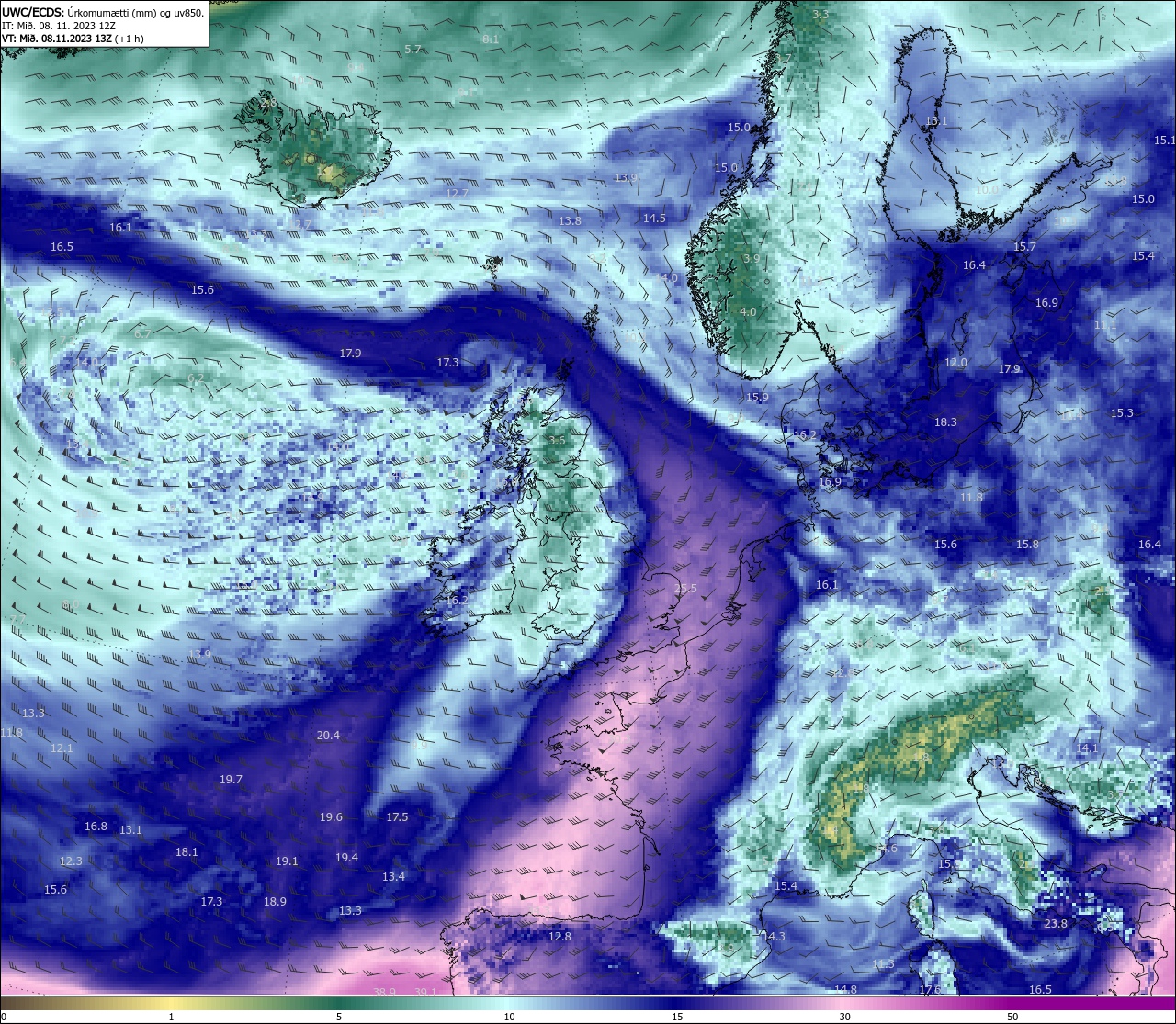
Task: Click the 15.1 value label
Action: (1164, 140)
